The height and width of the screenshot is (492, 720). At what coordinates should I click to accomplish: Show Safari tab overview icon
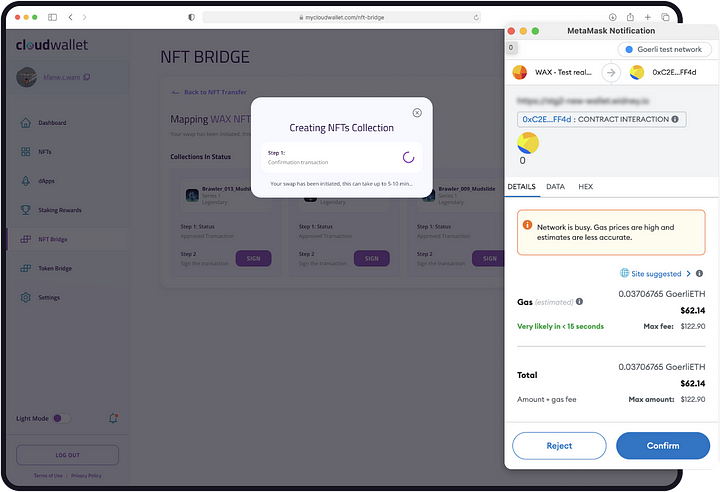tap(665, 17)
